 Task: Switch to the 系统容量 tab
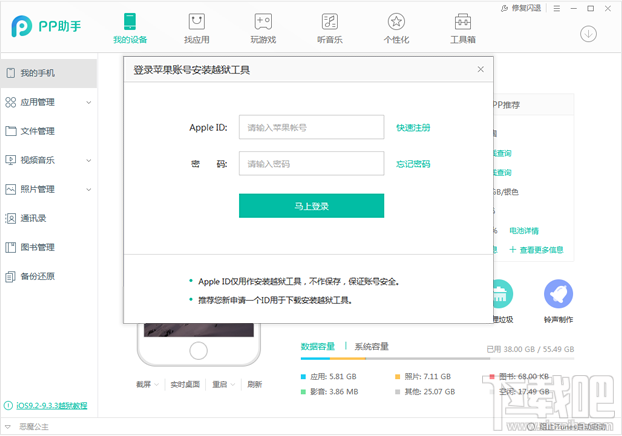372,346
